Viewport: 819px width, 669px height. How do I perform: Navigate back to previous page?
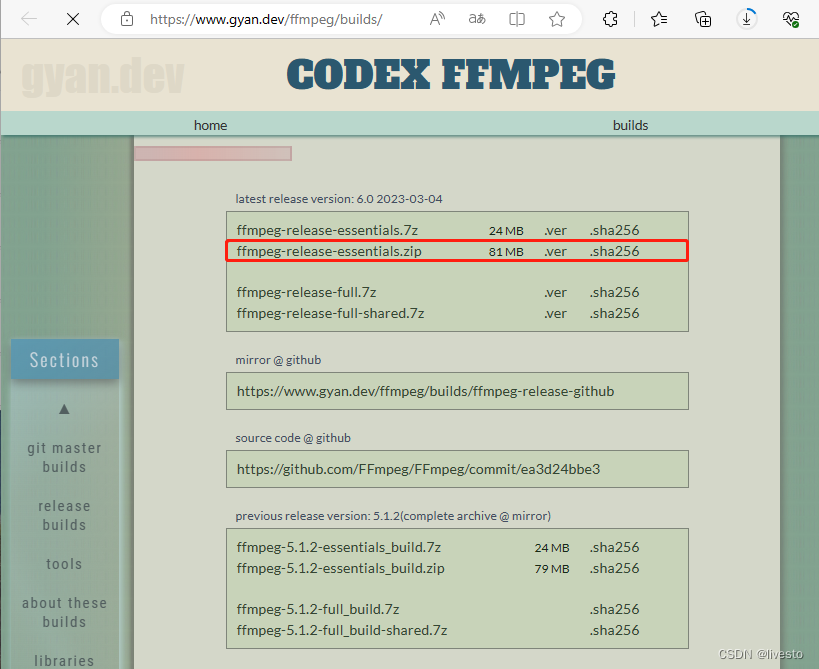30,19
